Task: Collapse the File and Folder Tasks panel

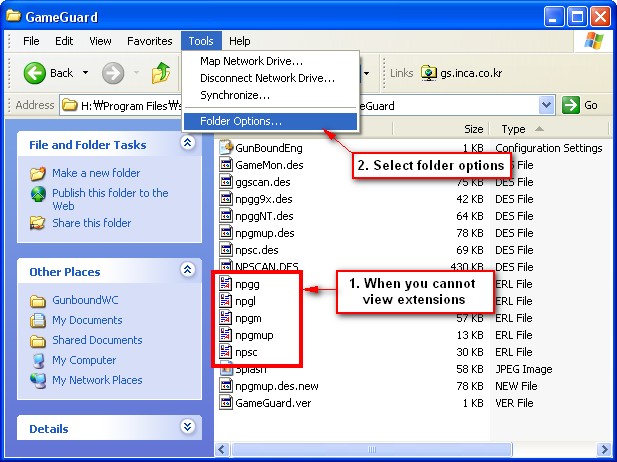Action: 188,142
